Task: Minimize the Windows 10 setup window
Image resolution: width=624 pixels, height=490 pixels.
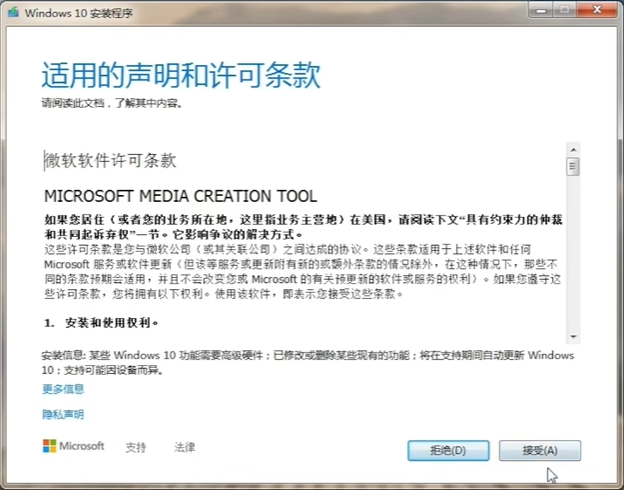Action: (x=540, y=10)
